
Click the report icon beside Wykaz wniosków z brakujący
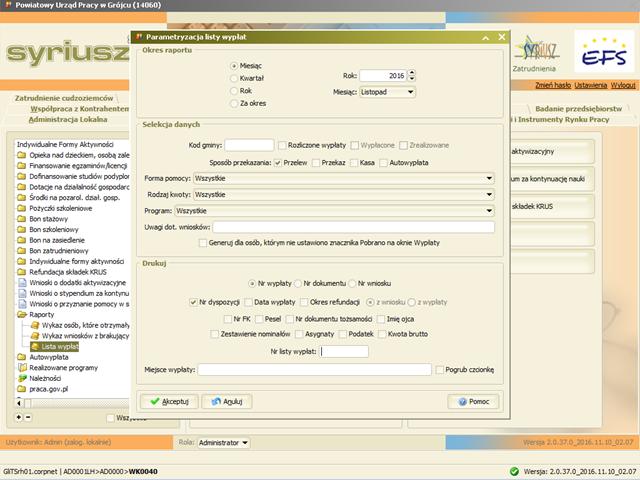(x=35, y=336)
